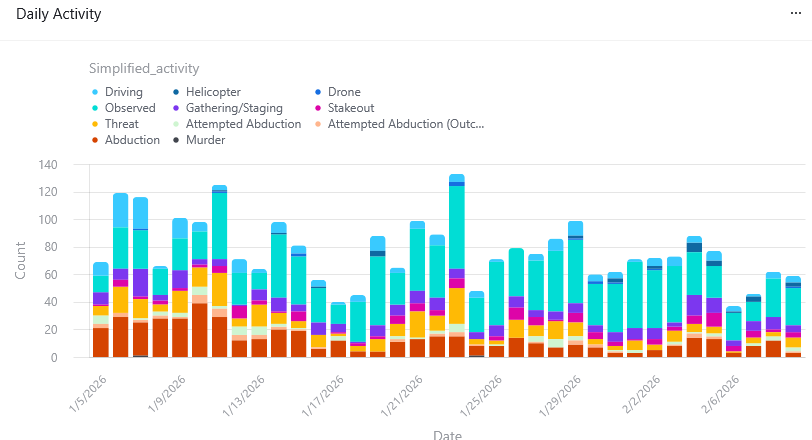Toggle Driving series in the legend
The height and width of the screenshot is (440, 812).
[x=123, y=92]
